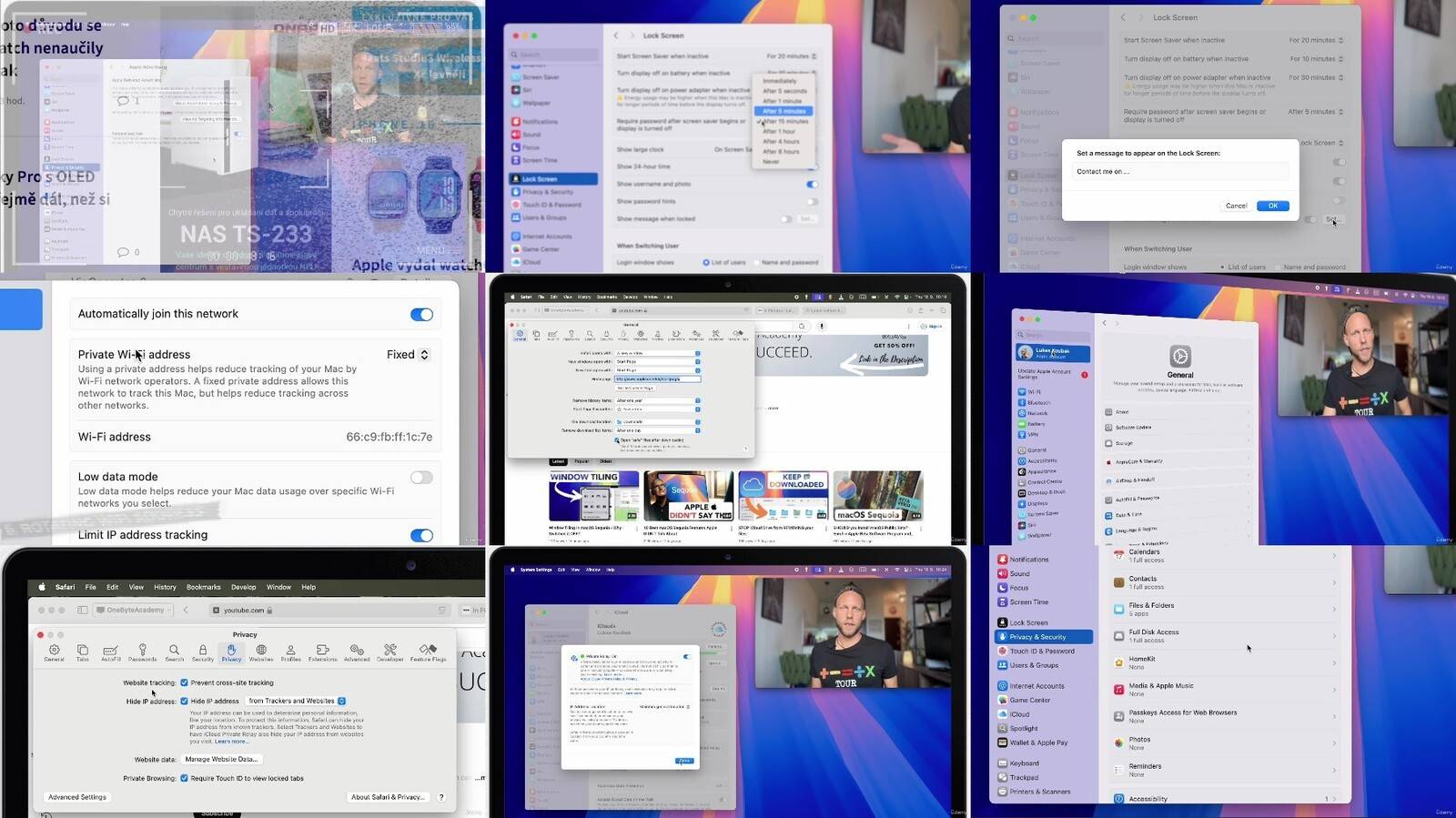Follow Learn more link under Hide IP address
The image size is (1456, 818).
point(230,742)
